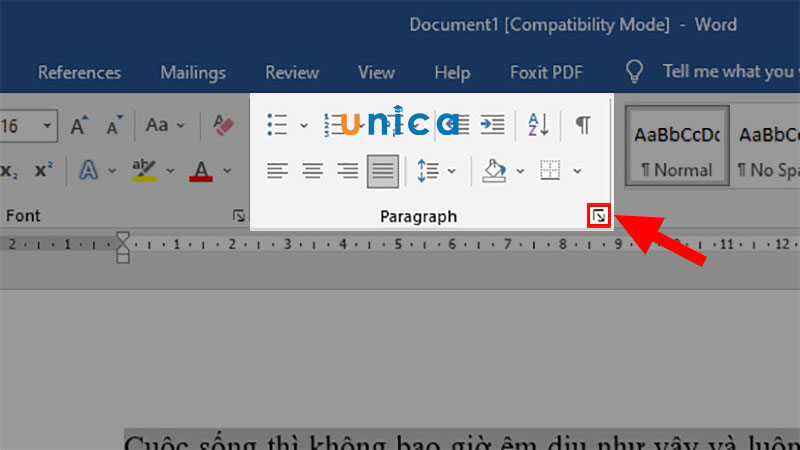Apply paragraph shading paint bucket

pyautogui.click(x=494, y=171)
